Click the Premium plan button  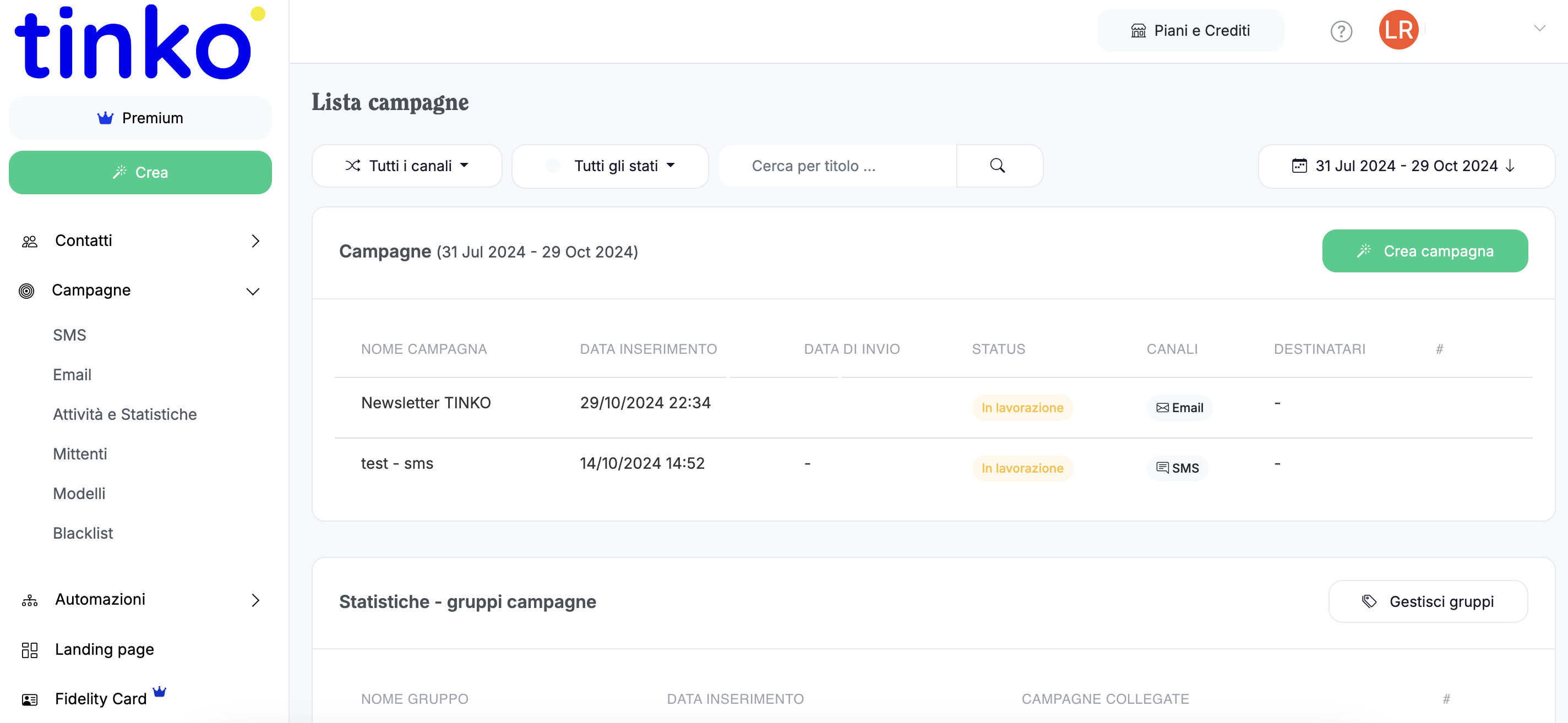pos(140,118)
